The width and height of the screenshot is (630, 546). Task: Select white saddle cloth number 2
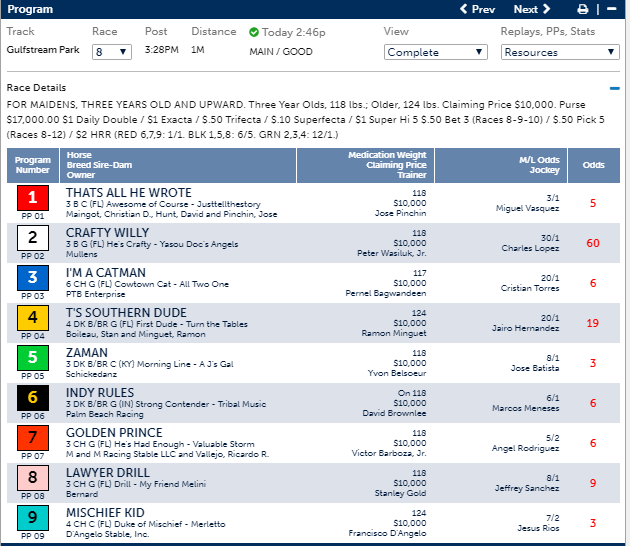32,238
